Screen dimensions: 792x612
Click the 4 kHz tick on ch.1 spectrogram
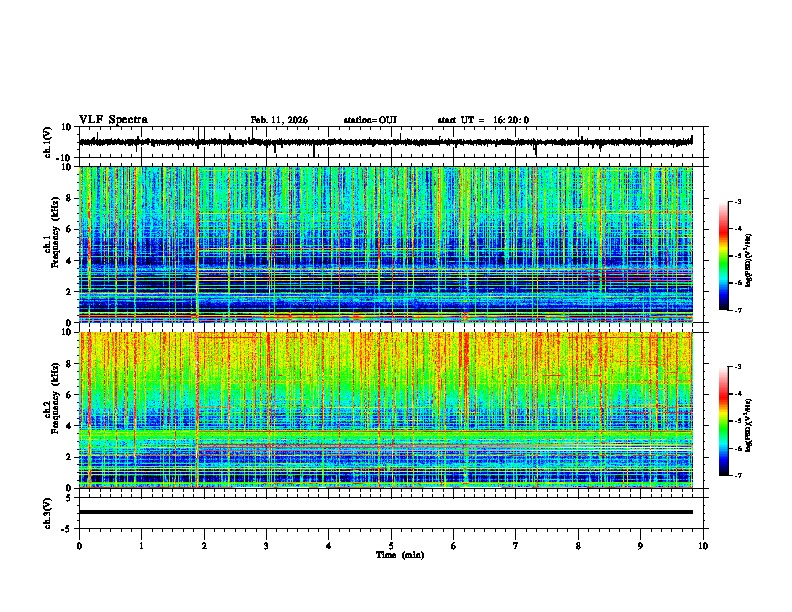[x=70, y=261]
